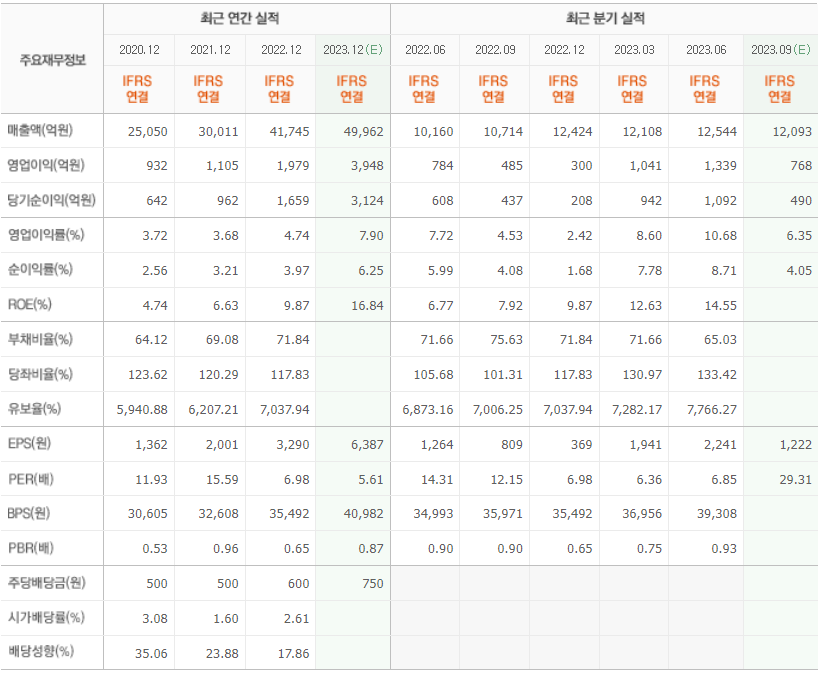Select the operating profit value '1,339'
The width and height of the screenshot is (831, 673).
[721, 166]
